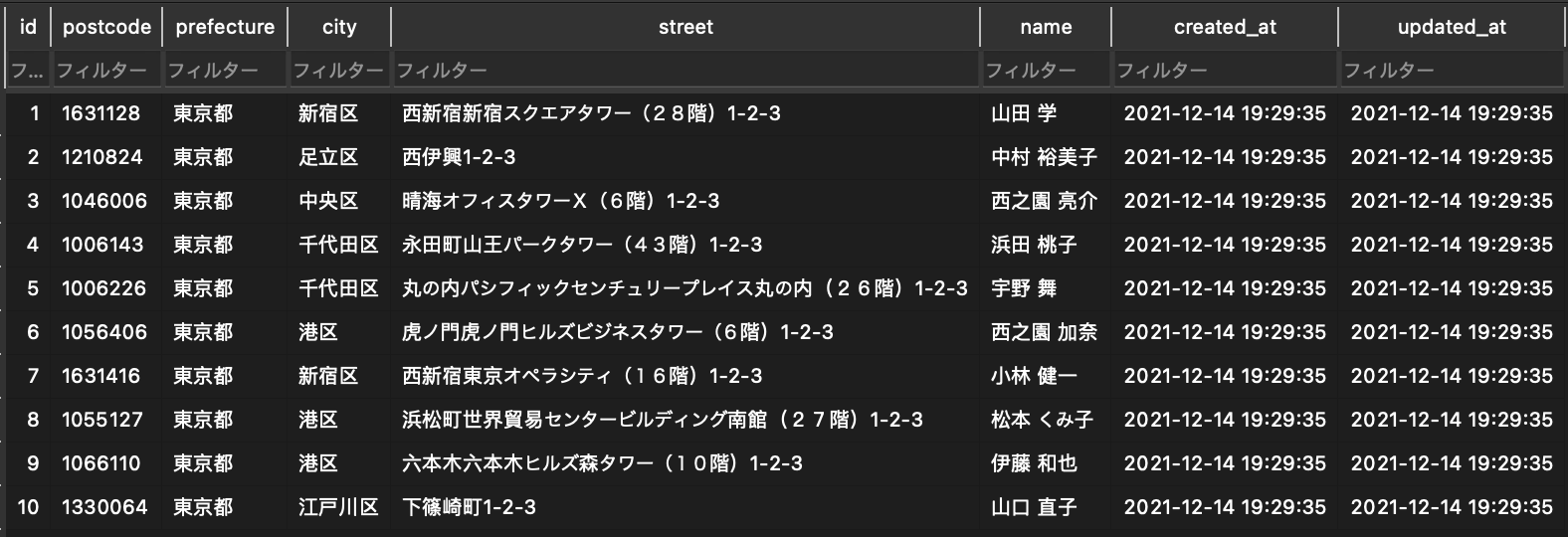Viewport: 1568px width, 537px height.
Task: Click the prefecture column header
Action: pos(225,27)
